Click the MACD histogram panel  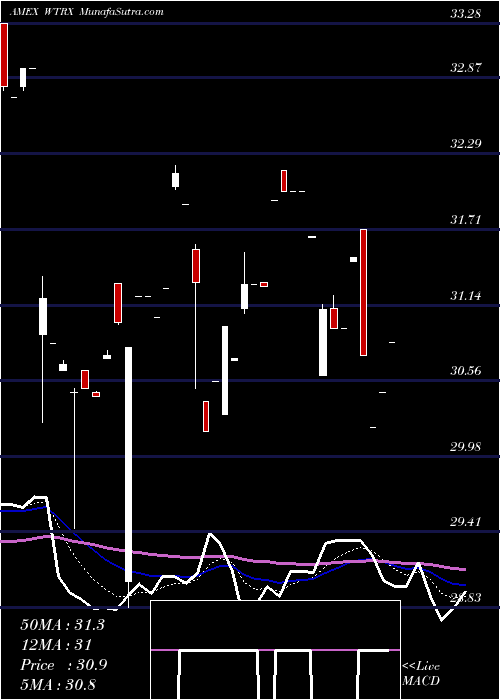point(275,650)
